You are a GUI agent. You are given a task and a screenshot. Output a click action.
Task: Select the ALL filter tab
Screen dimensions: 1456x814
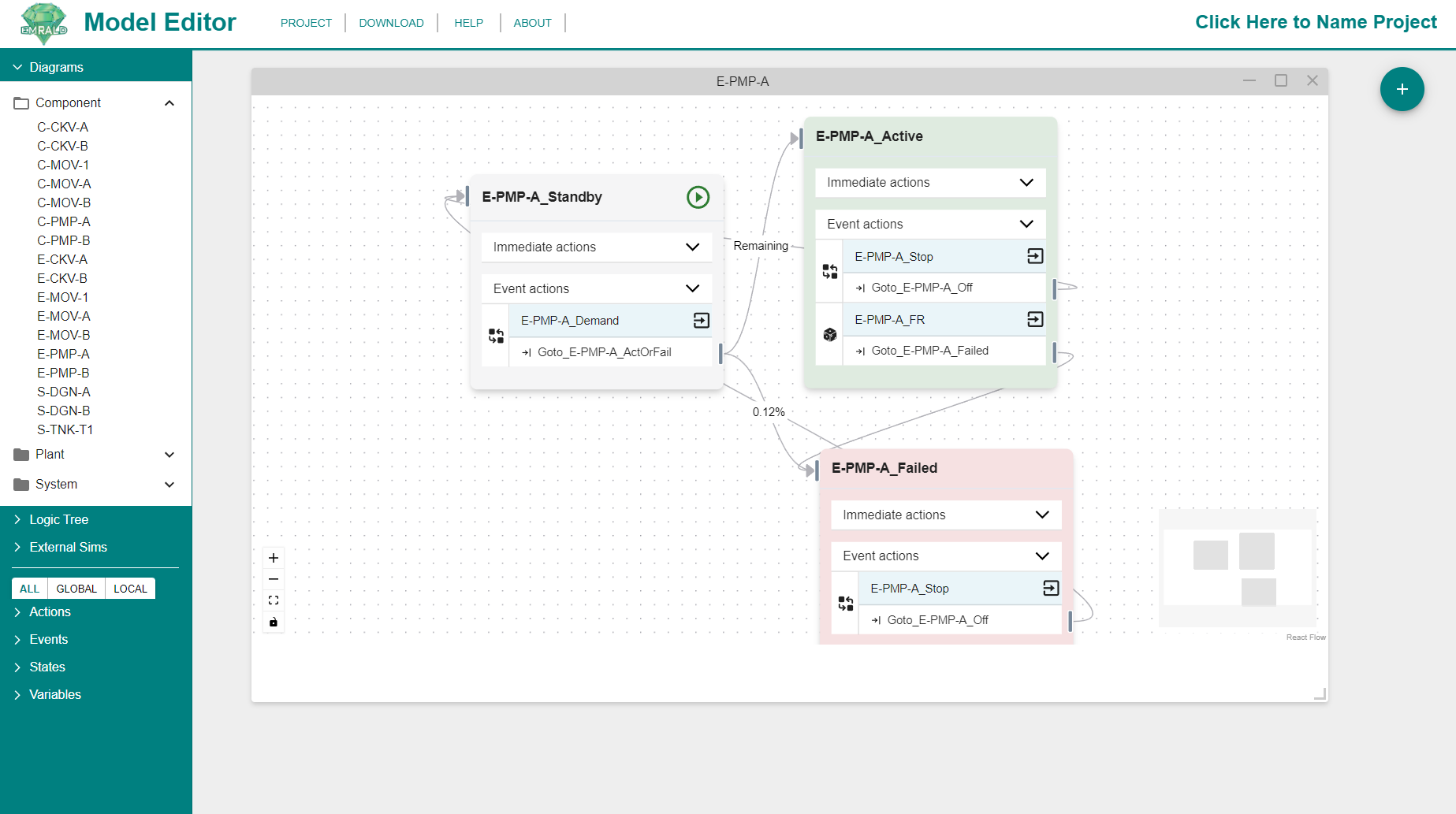(30, 589)
